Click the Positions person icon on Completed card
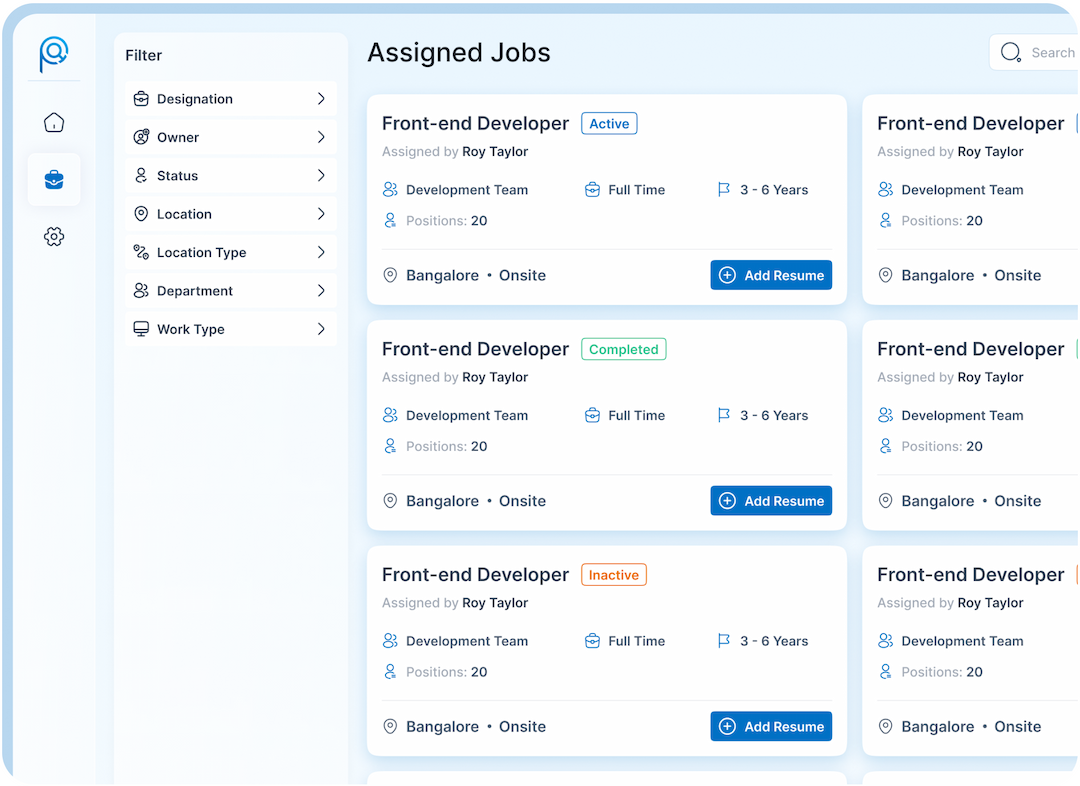Screen dimensions: 1080x786 [391, 446]
